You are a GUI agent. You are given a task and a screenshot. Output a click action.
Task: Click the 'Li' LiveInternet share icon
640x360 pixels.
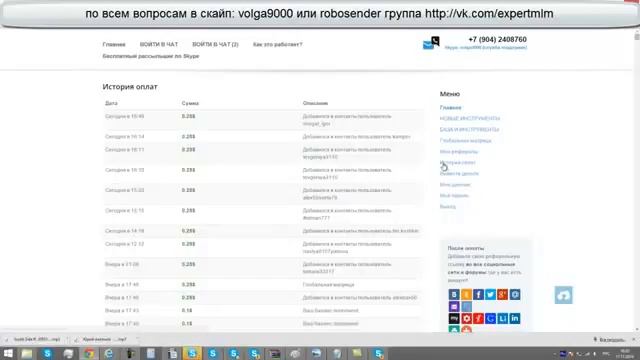[x=502, y=318]
